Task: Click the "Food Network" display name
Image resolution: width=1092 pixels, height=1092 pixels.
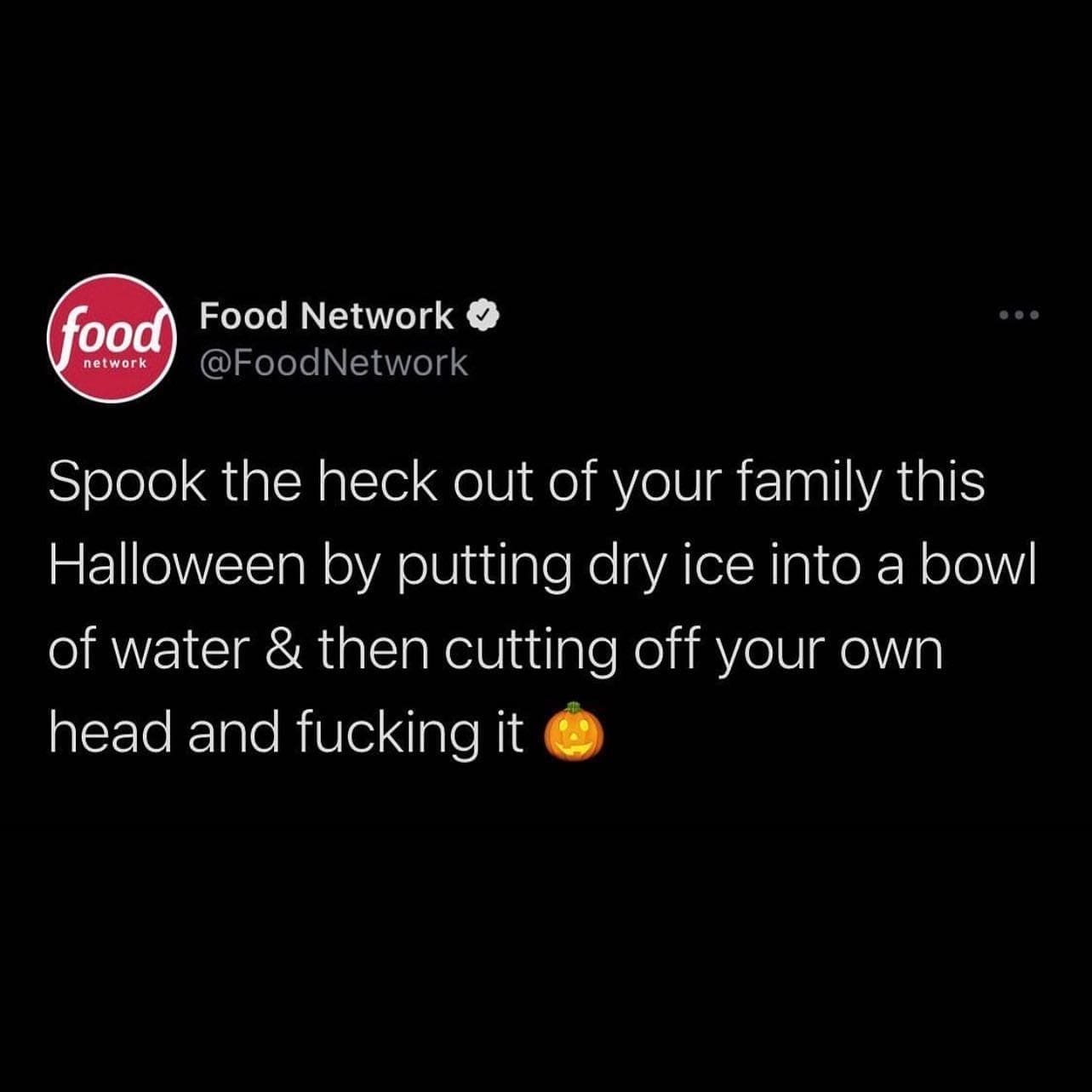Action: 326,316
